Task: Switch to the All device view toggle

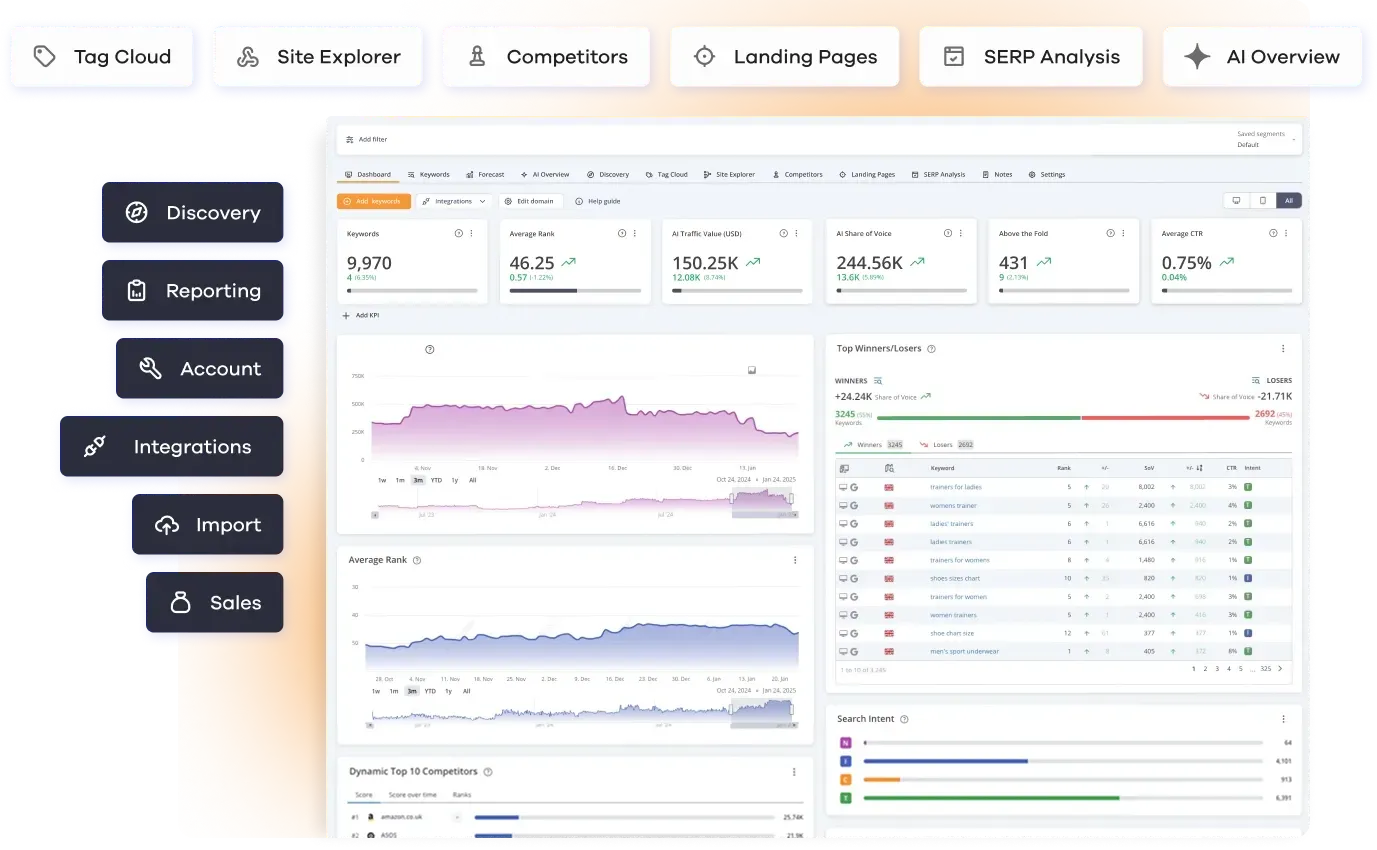Action: click(x=1289, y=200)
